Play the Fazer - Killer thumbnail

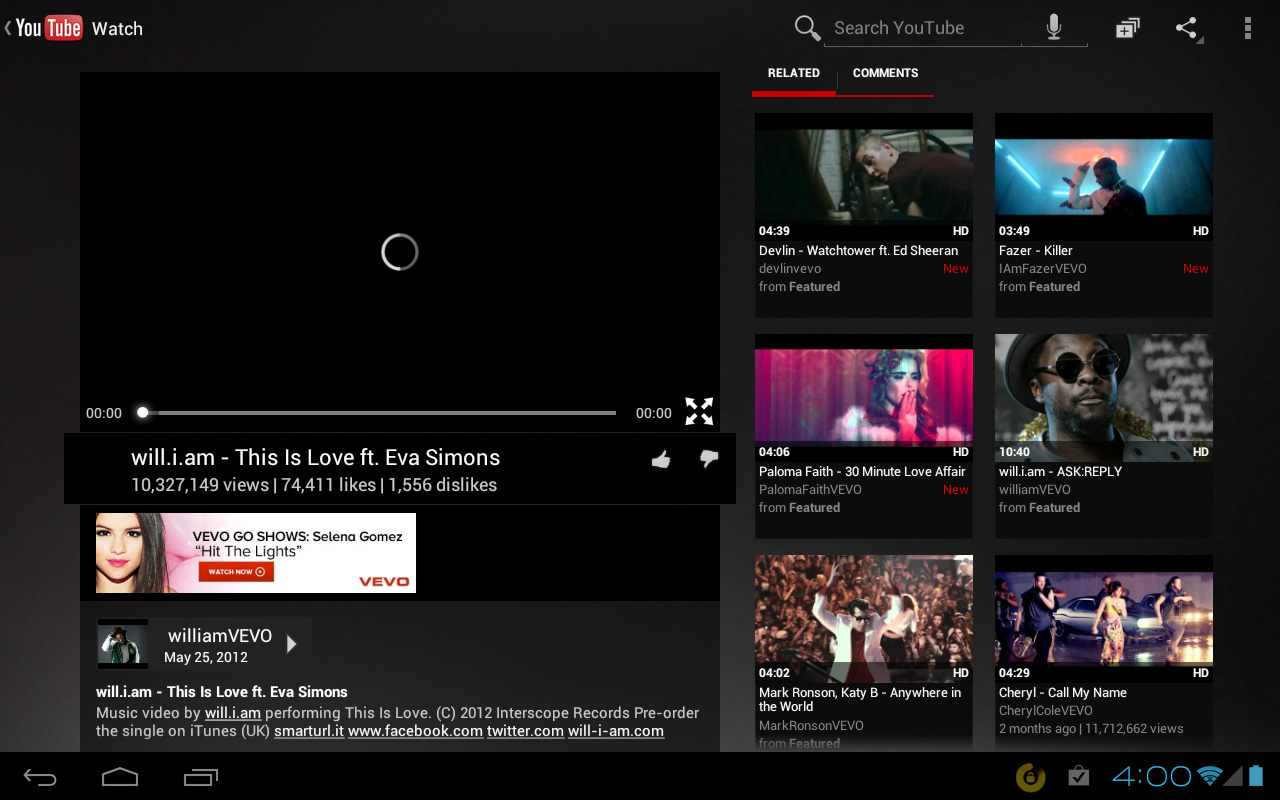pos(1104,176)
